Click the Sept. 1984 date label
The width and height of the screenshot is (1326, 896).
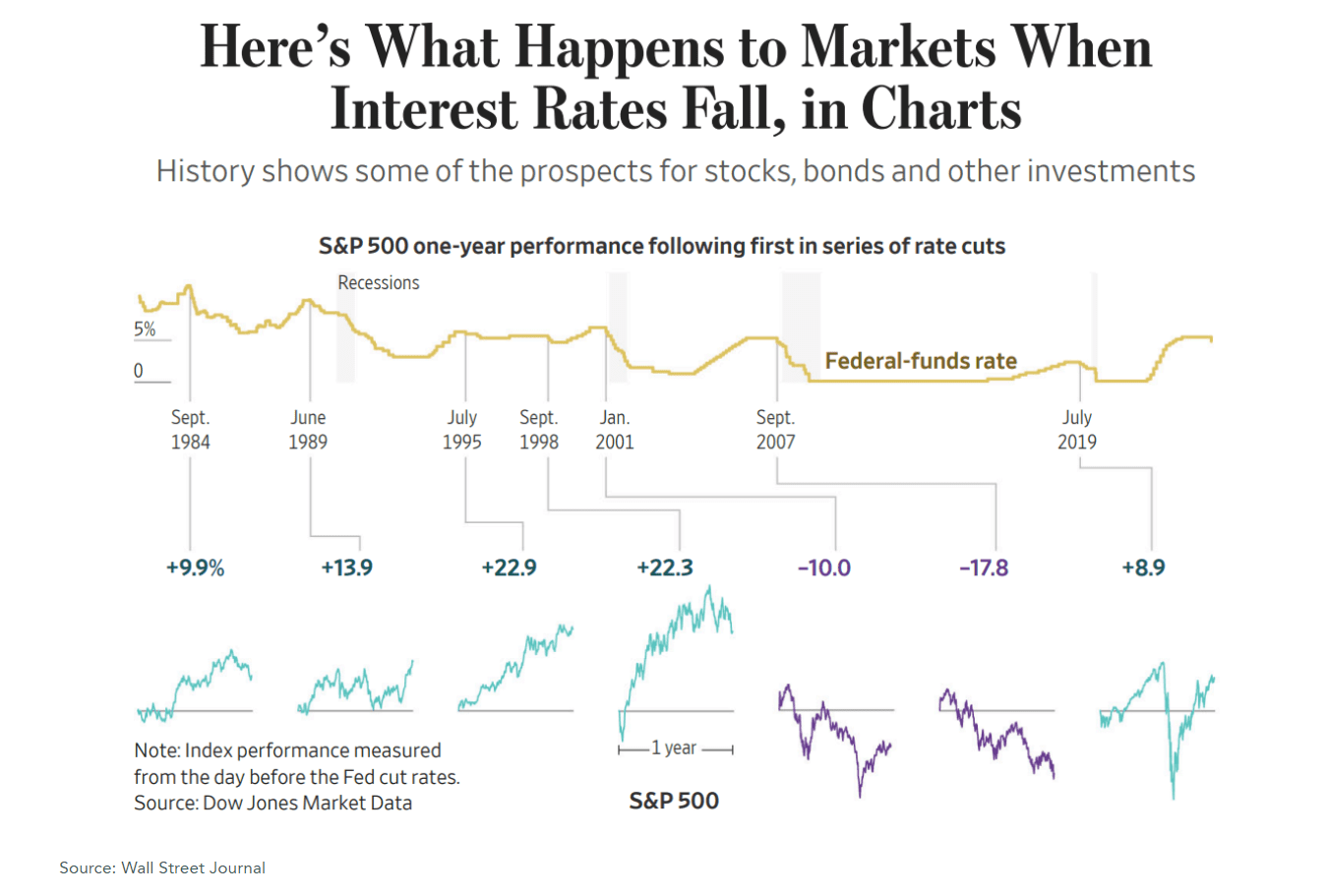pos(190,430)
